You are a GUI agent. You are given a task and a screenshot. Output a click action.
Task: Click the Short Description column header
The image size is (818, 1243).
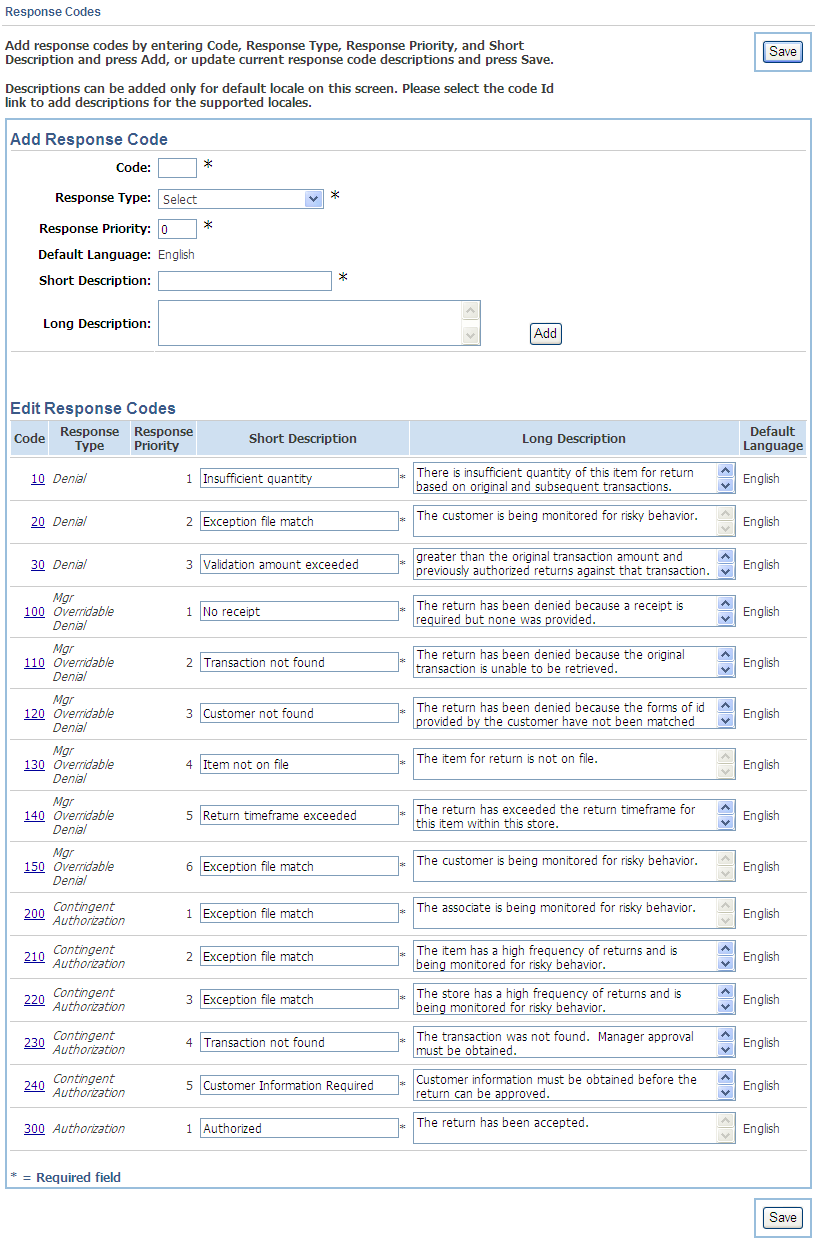tap(302, 437)
